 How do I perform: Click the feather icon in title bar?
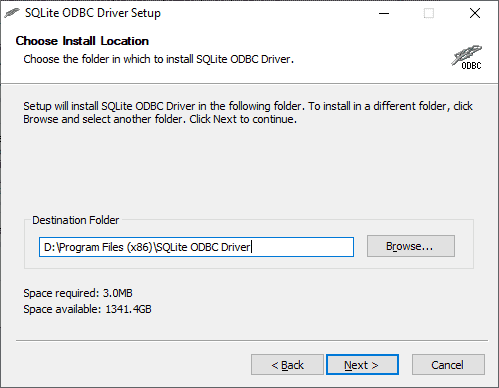(x=12, y=13)
